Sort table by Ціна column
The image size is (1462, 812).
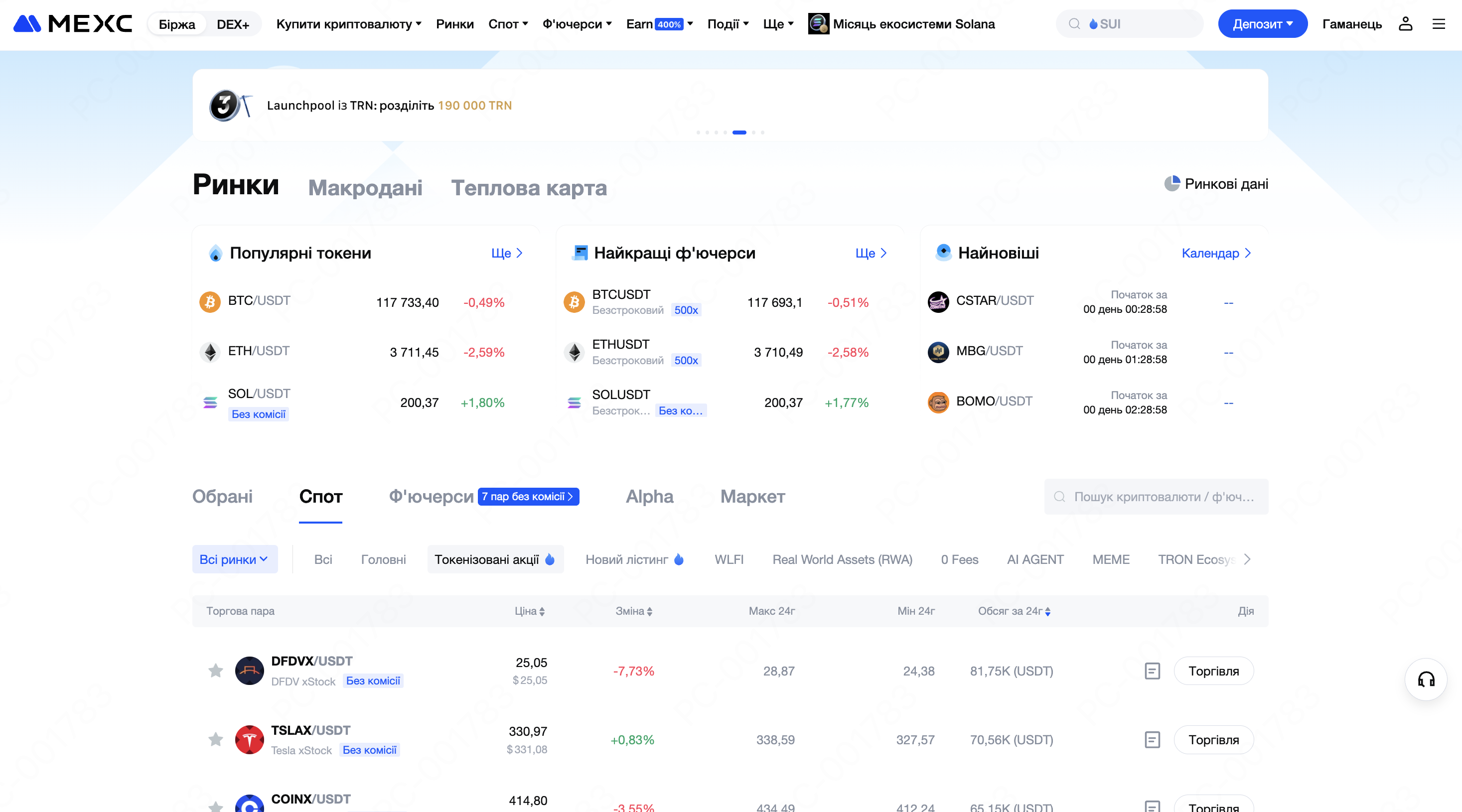pos(530,611)
